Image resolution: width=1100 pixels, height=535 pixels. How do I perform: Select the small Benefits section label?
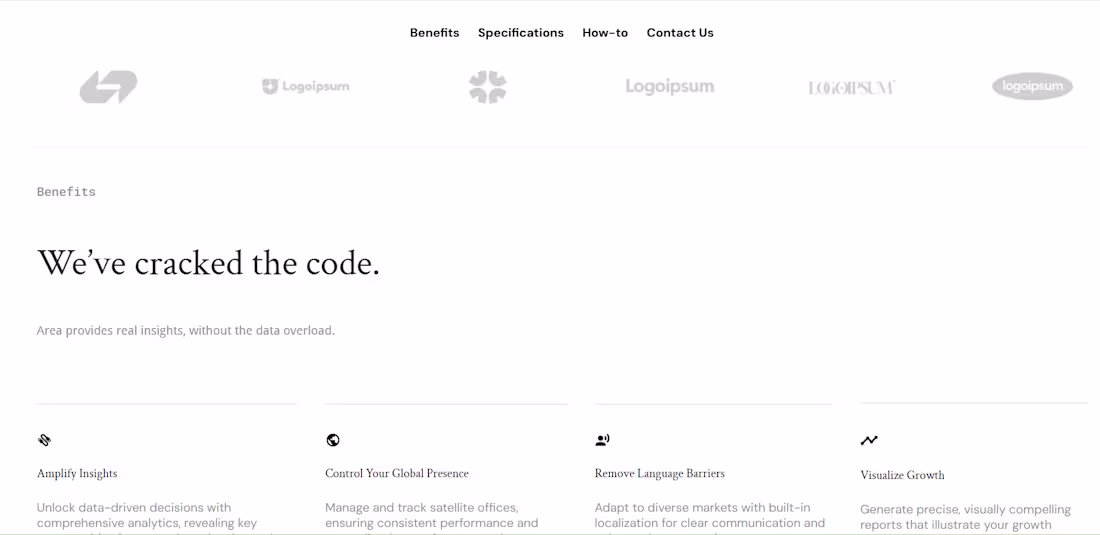click(x=66, y=192)
